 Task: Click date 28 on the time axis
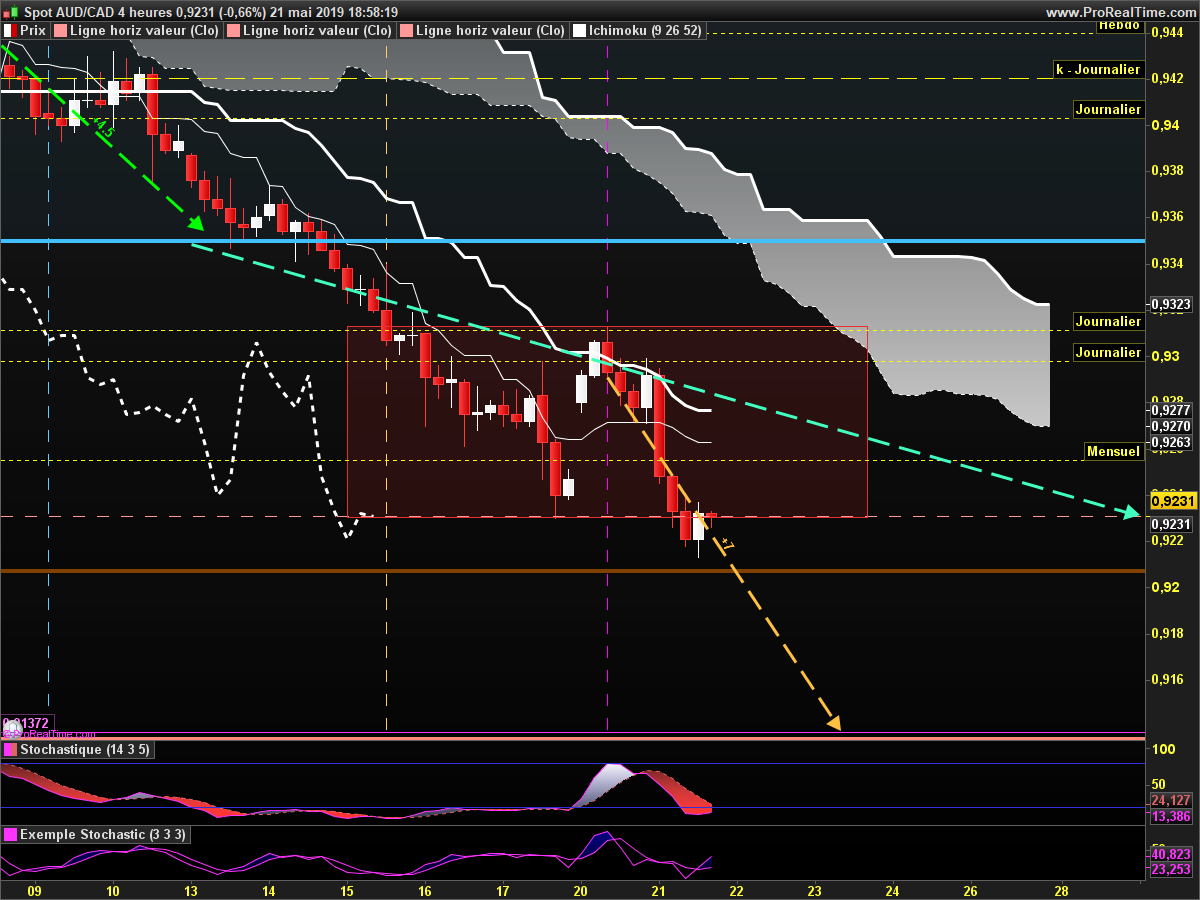[x=1062, y=890]
